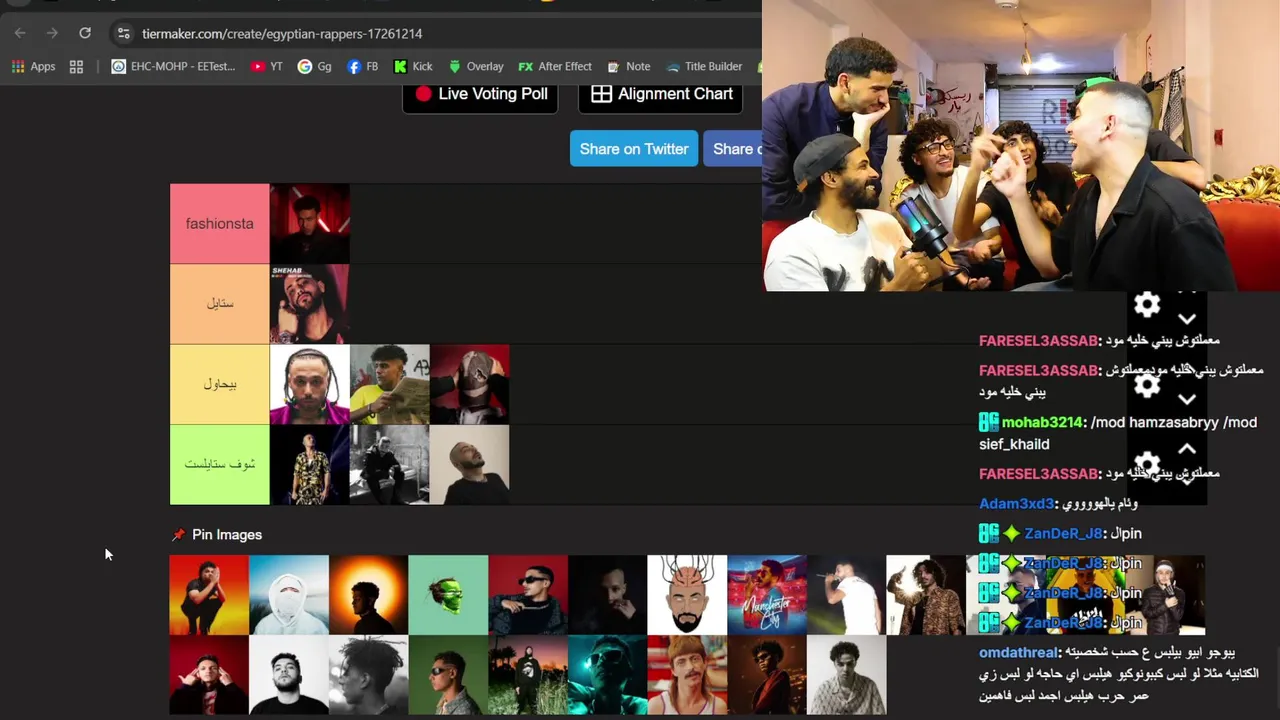Pick the black-and-white bearded man portrait in the pin images

[289, 675]
